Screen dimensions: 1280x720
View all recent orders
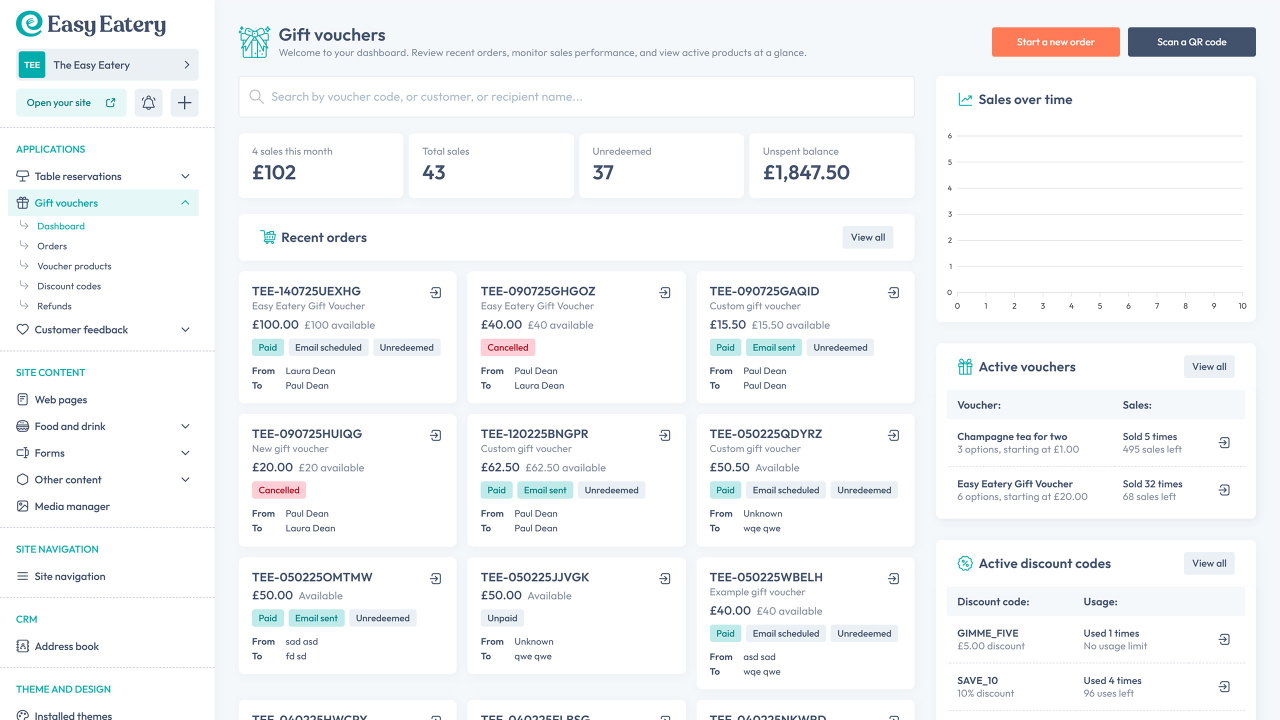[867, 238]
